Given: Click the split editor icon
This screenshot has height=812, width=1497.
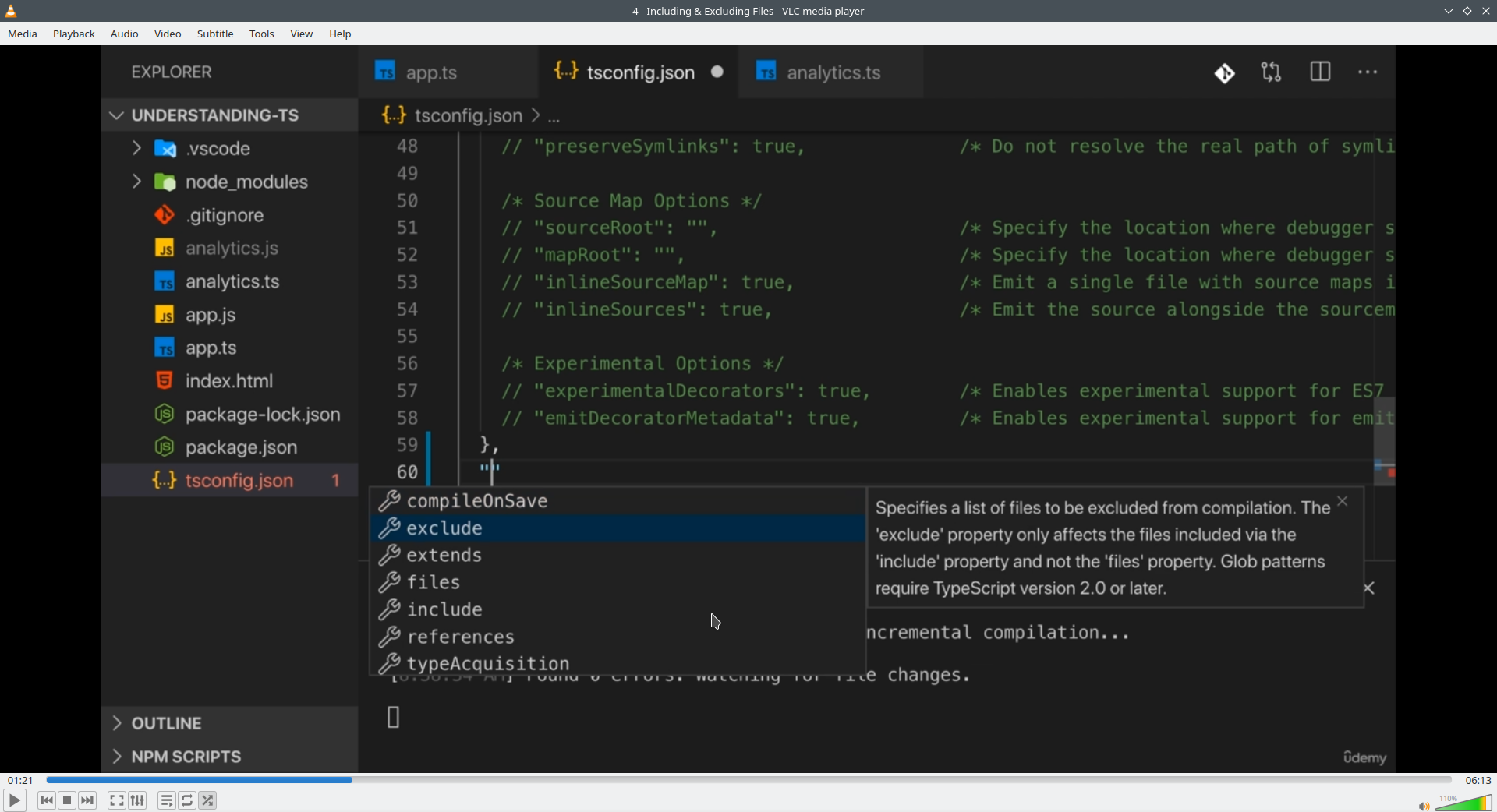Looking at the screenshot, I should 1320,72.
